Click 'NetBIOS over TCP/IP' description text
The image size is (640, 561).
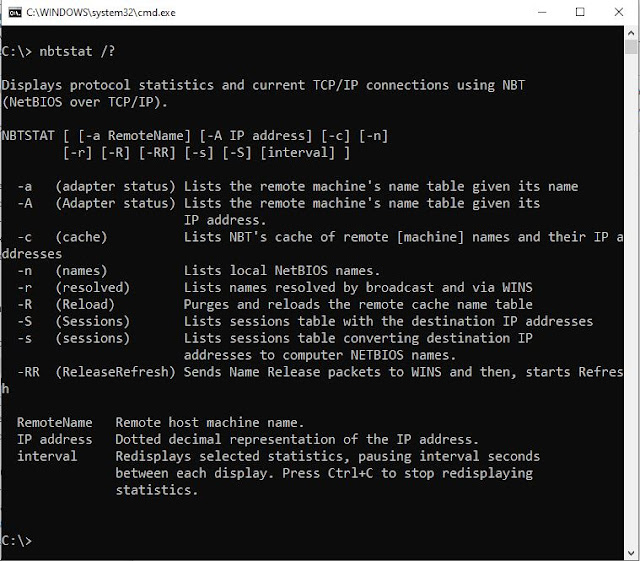84,102
